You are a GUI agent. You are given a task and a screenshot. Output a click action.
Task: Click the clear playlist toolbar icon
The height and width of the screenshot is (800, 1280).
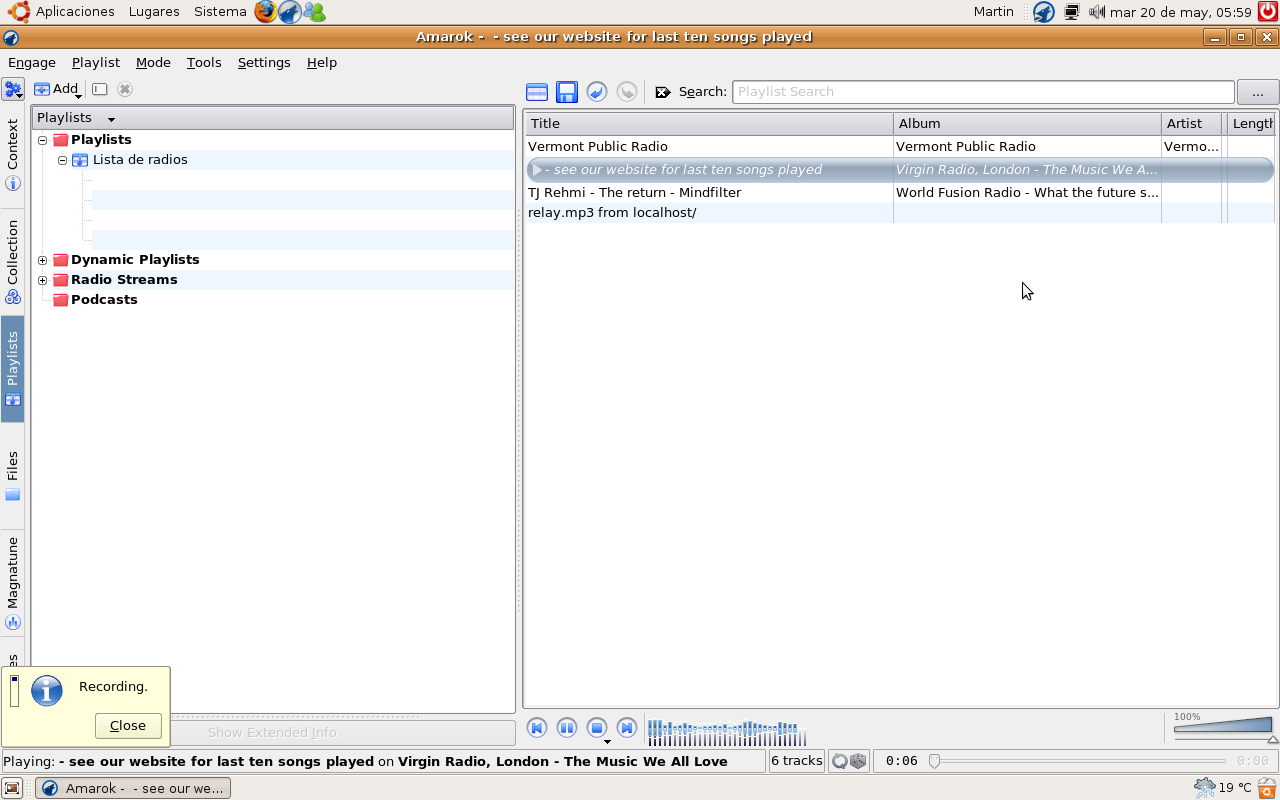pos(537,92)
